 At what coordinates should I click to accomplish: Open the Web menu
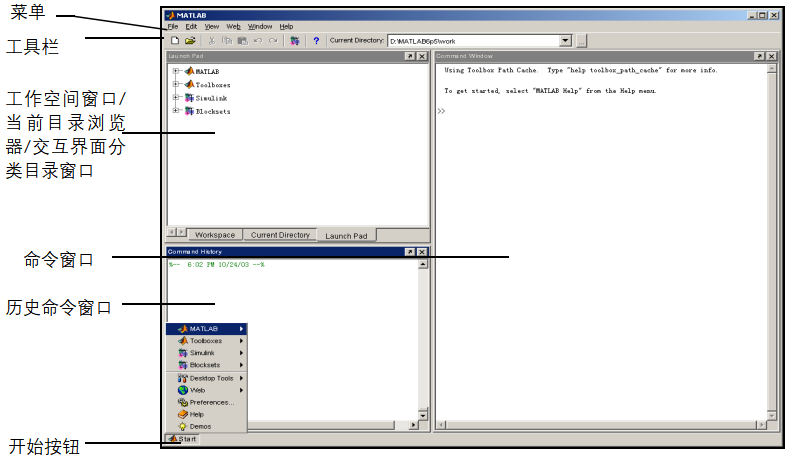233,26
